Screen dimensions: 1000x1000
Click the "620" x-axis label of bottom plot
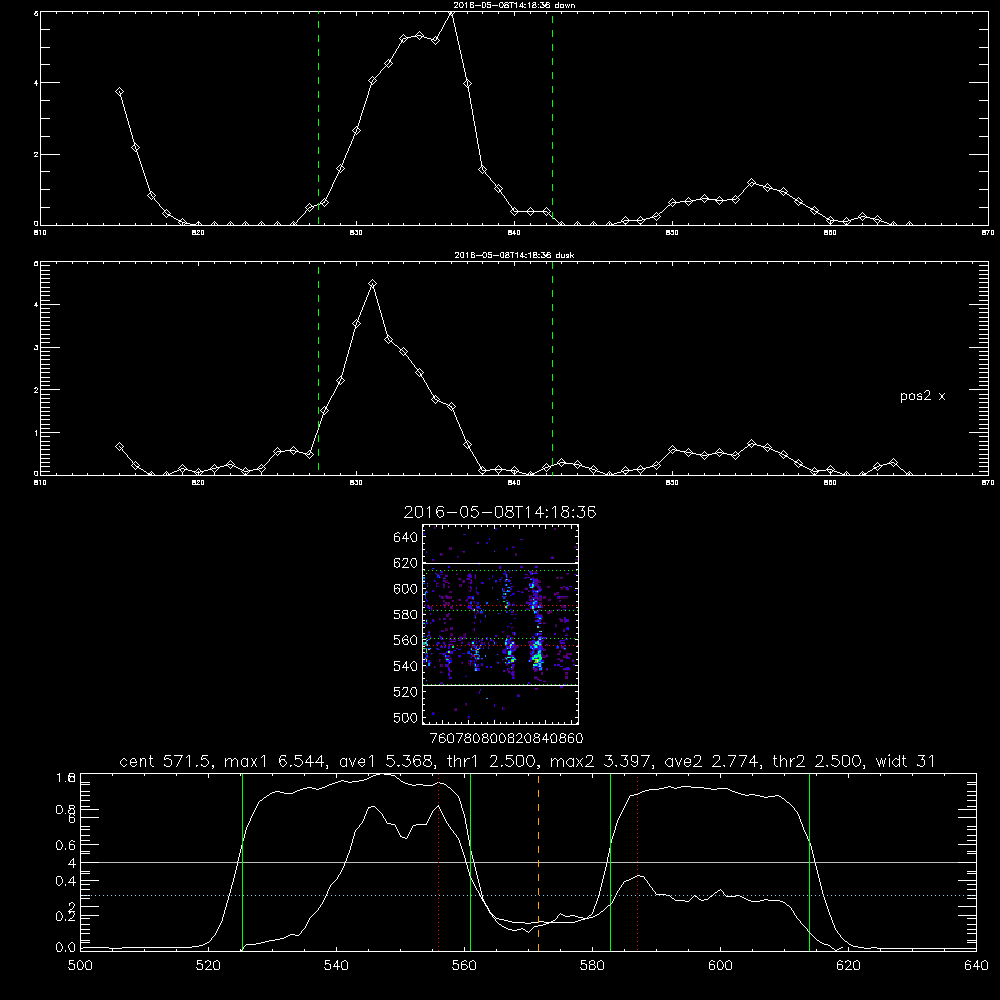[848, 966]
